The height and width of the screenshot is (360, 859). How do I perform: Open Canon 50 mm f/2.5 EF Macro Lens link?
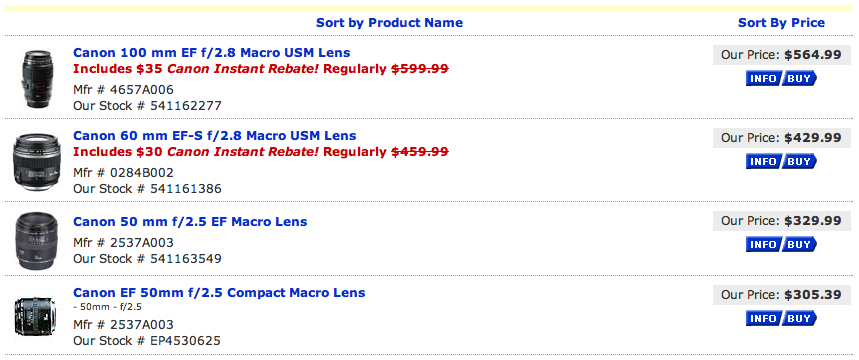tap(190, 221)
